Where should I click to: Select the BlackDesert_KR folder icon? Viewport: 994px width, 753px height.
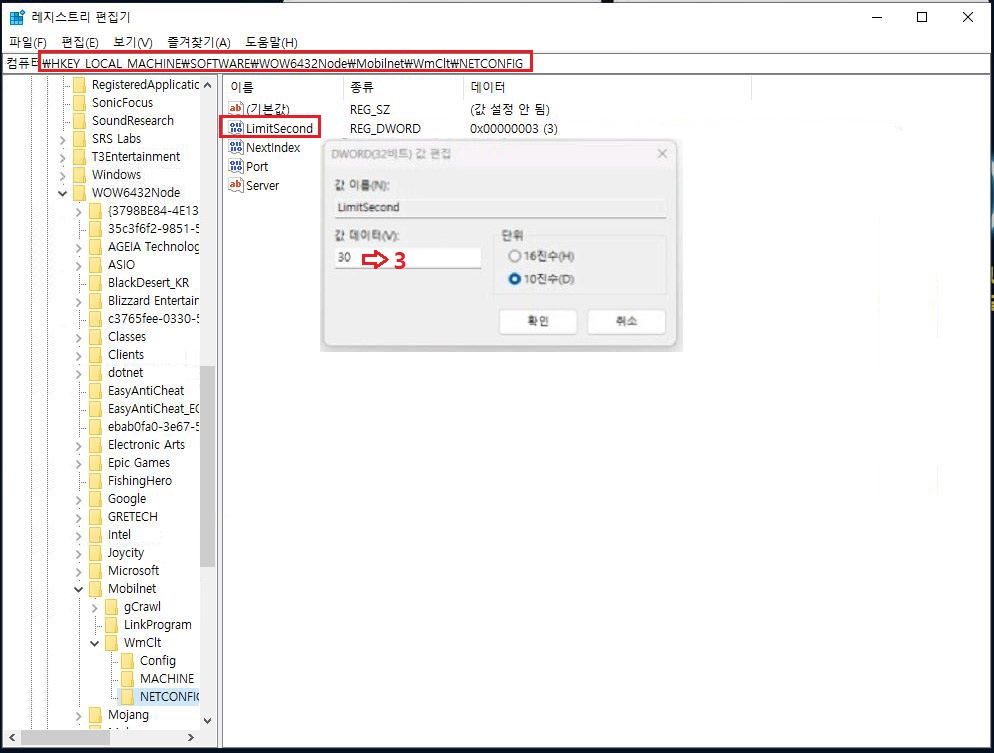point(95,283)
